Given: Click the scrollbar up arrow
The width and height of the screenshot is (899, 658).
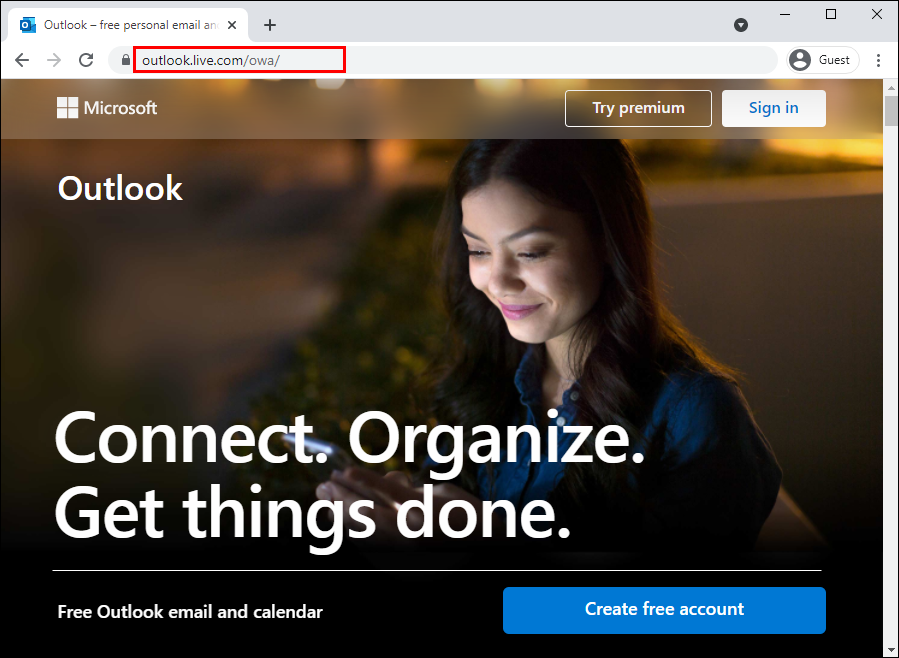Looking at the screenshot, I should [890, 86].
